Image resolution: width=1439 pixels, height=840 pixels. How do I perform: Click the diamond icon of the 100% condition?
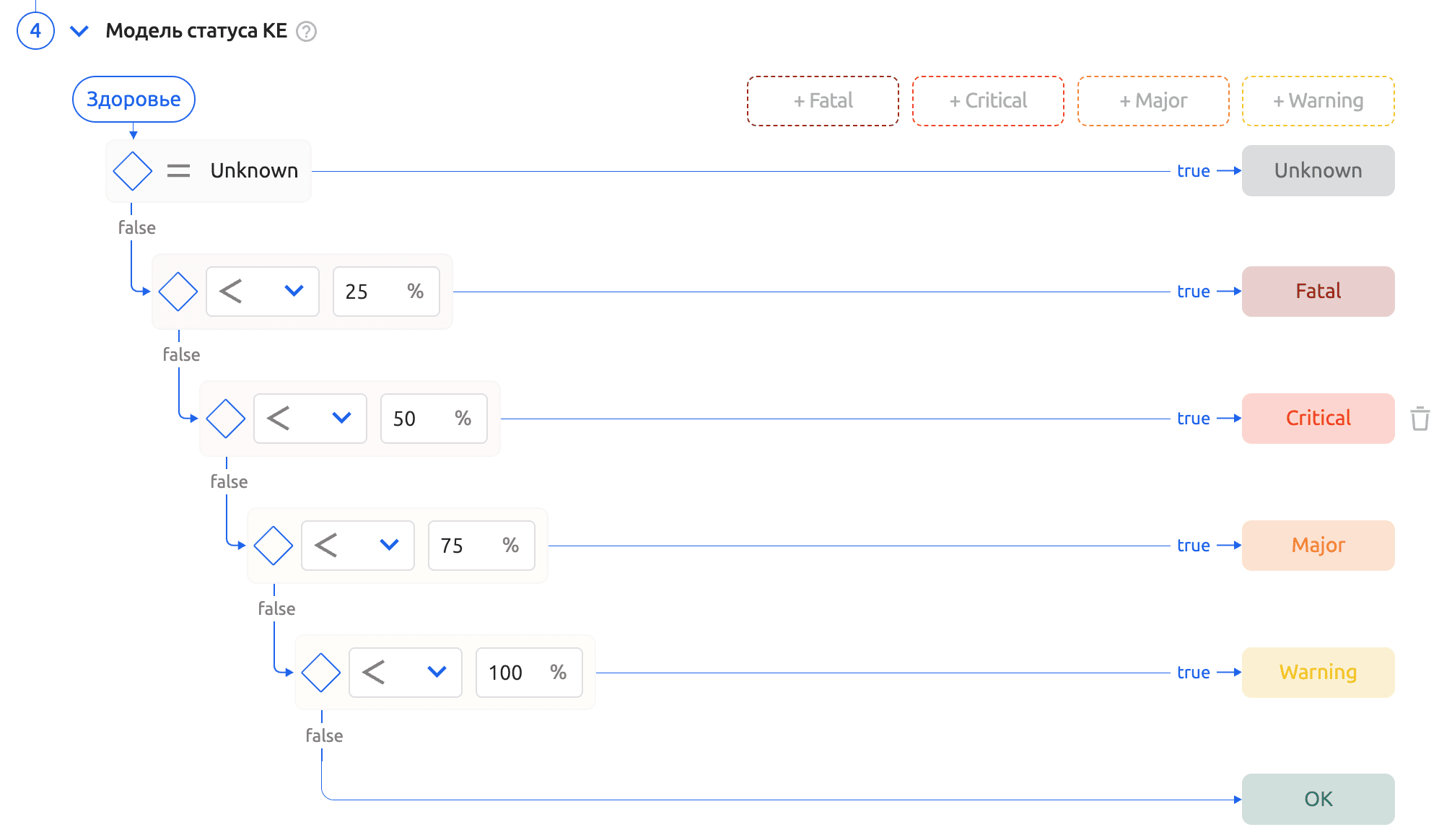pyautogui.click(x=321, y=673)
